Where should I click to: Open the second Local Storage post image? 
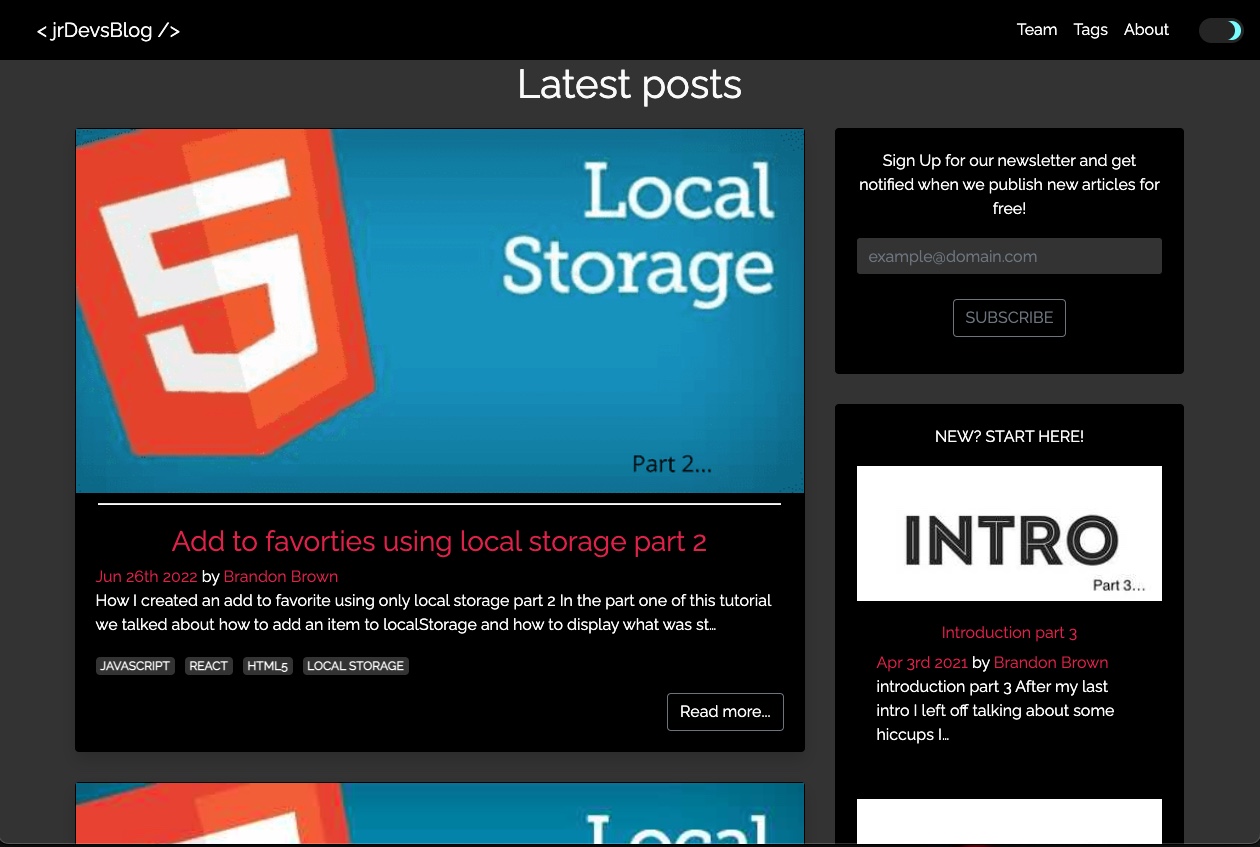pyautogui.click(x=440, y=814)
